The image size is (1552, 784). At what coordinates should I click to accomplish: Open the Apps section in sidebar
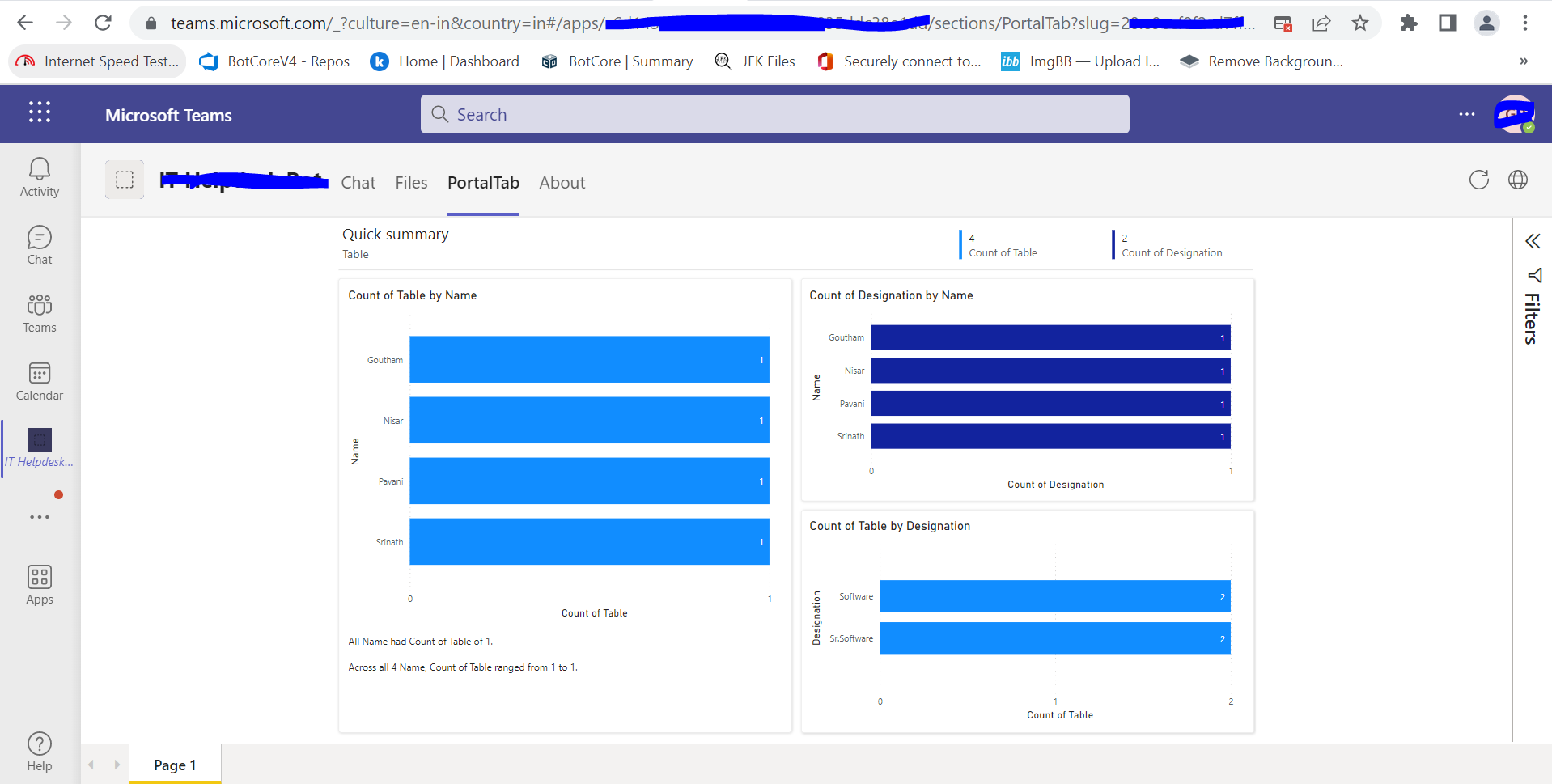(x=39, y=584)
